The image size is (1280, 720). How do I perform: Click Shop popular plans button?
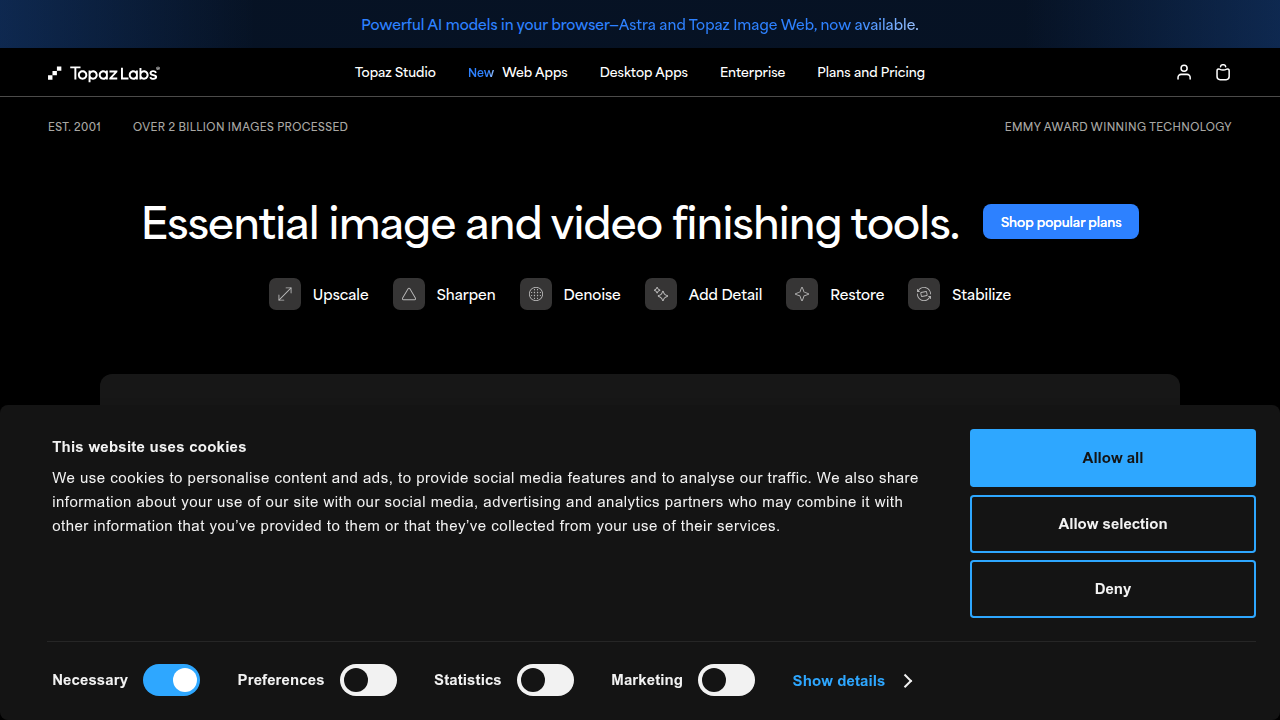(1061, 222)
